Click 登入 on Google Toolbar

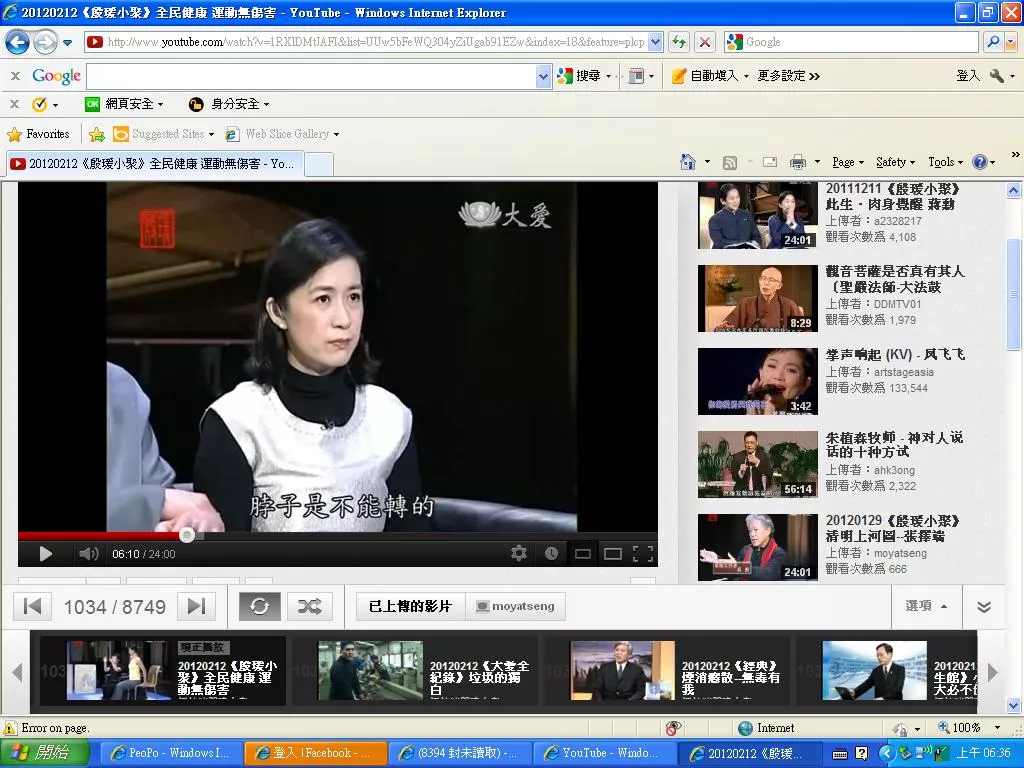tap(968, 76)
